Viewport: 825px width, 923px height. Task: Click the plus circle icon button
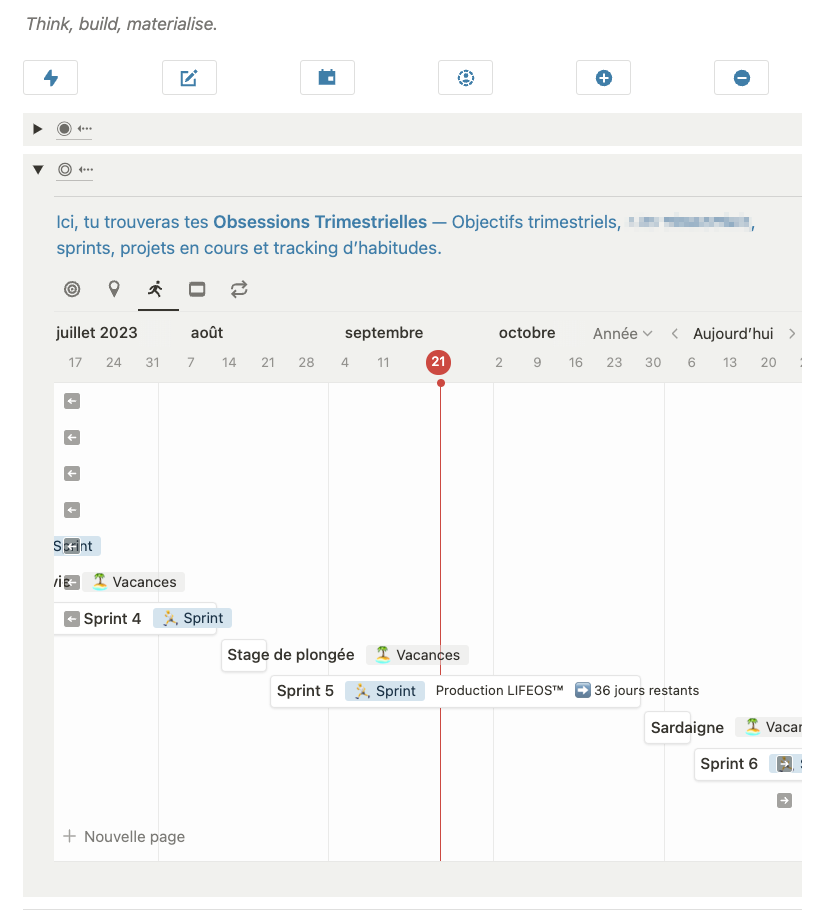click(603, 78)
